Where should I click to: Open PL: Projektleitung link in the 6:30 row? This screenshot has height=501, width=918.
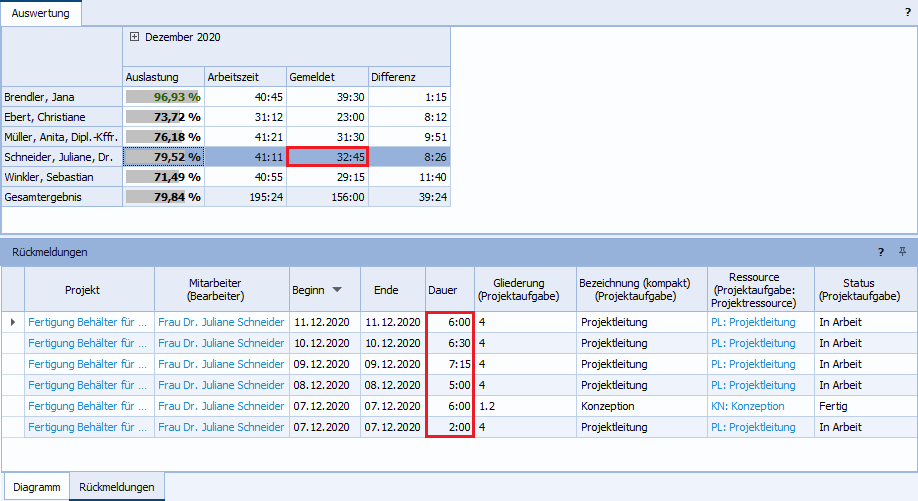pyautogui.click(x=753, y=343)
